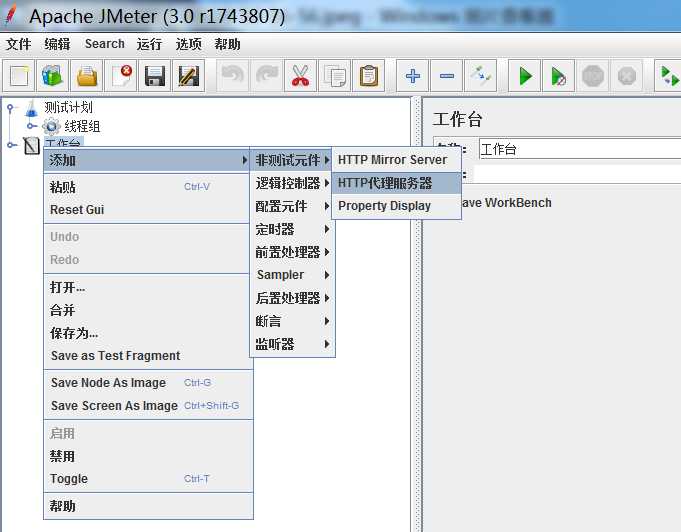This screenshot has height=532, width=681.
Task: Click the Toggle enable/disable toolbar icon
Action: 480,76
